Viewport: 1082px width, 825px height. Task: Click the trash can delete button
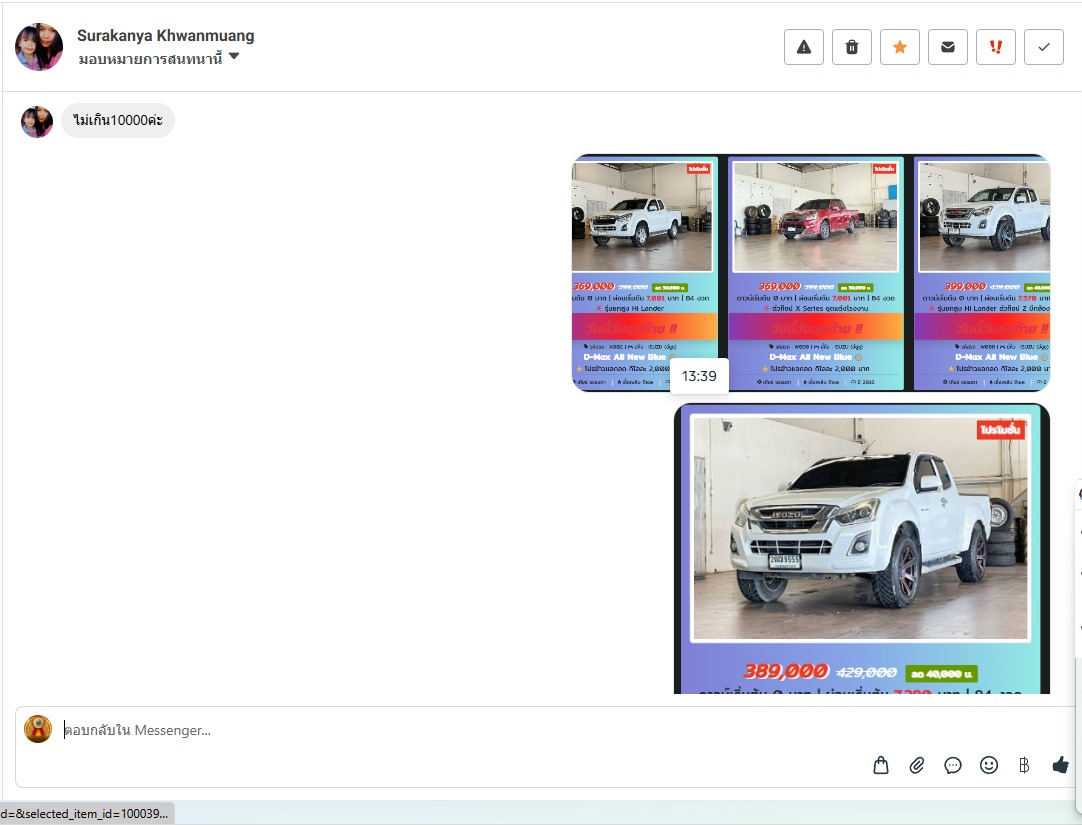pos(852,47)
